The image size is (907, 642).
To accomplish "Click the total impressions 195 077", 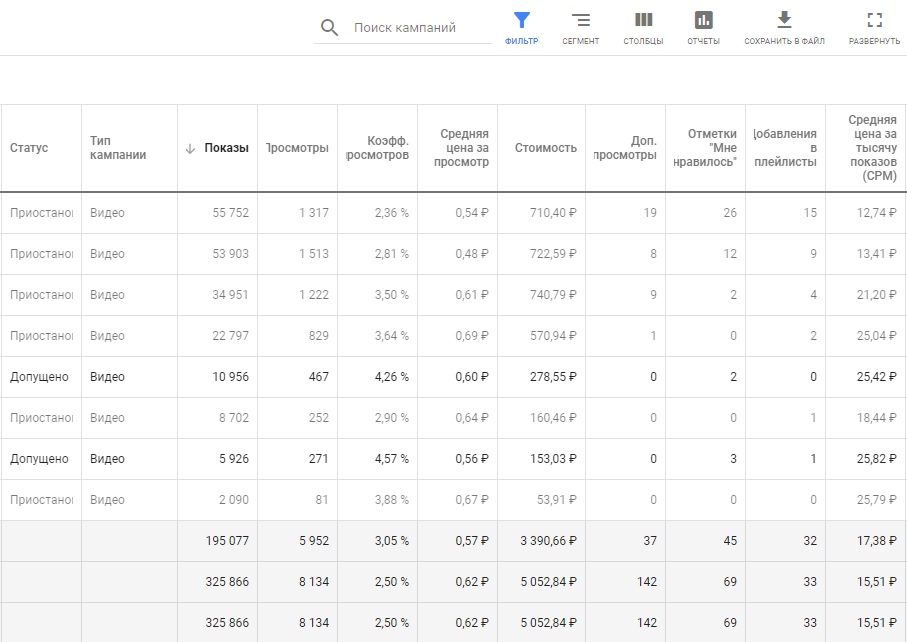I will click(227, 541).
